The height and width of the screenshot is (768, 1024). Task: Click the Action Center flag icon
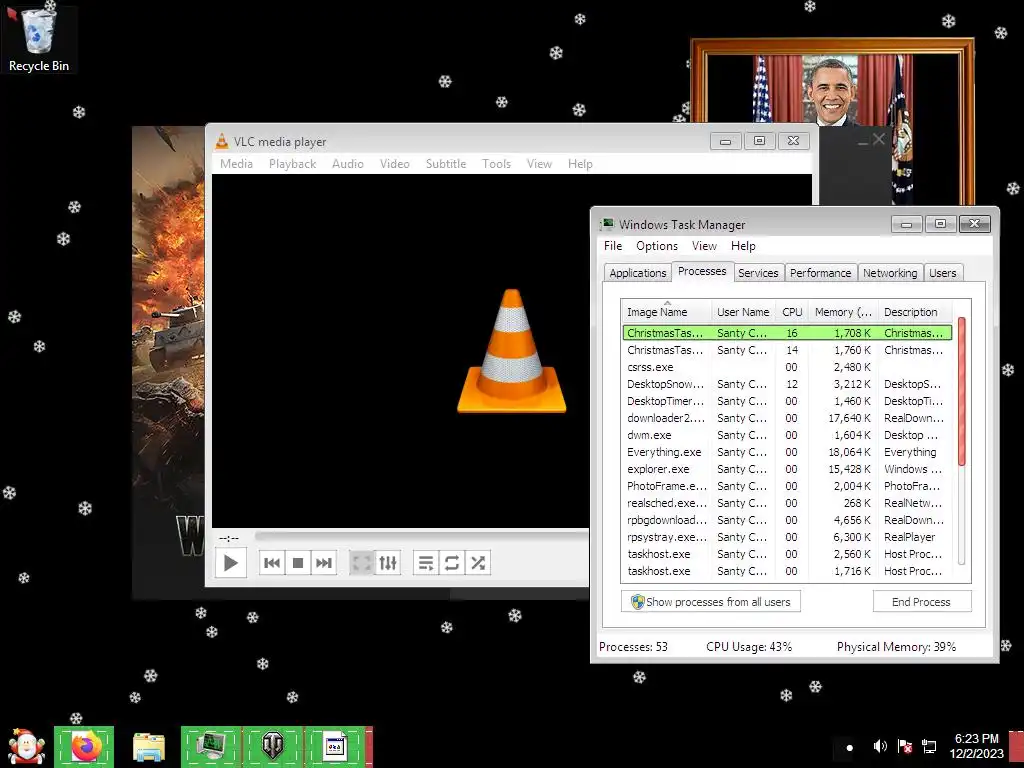(x=904, y=746)
